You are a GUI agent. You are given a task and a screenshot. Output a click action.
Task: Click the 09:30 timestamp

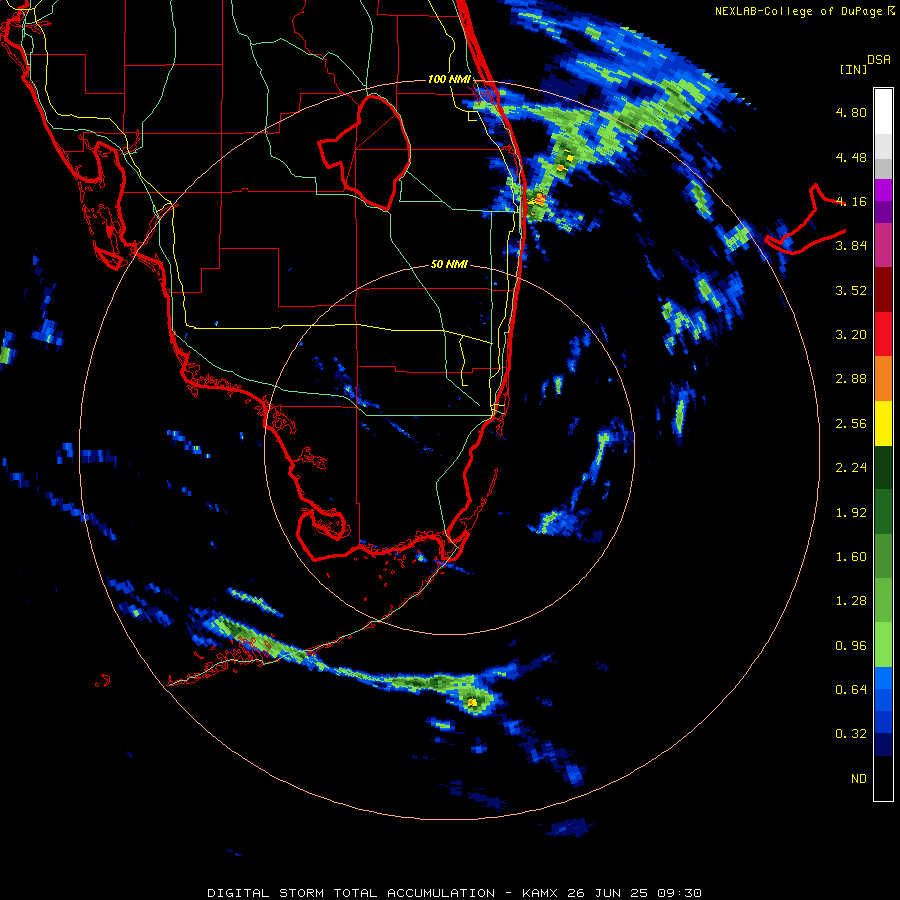coord(680,893)
